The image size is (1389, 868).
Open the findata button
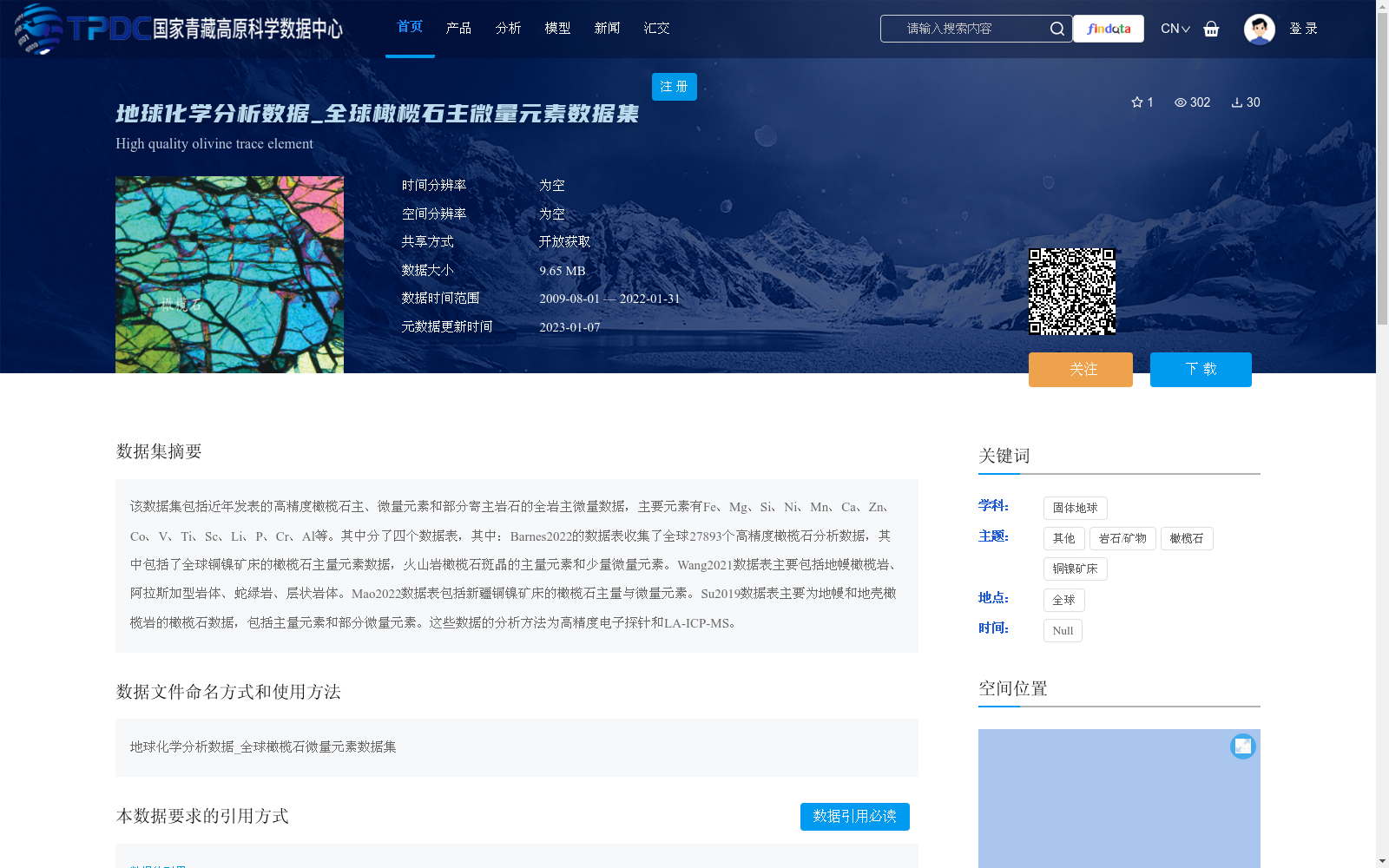click(x=1109, y=29)
